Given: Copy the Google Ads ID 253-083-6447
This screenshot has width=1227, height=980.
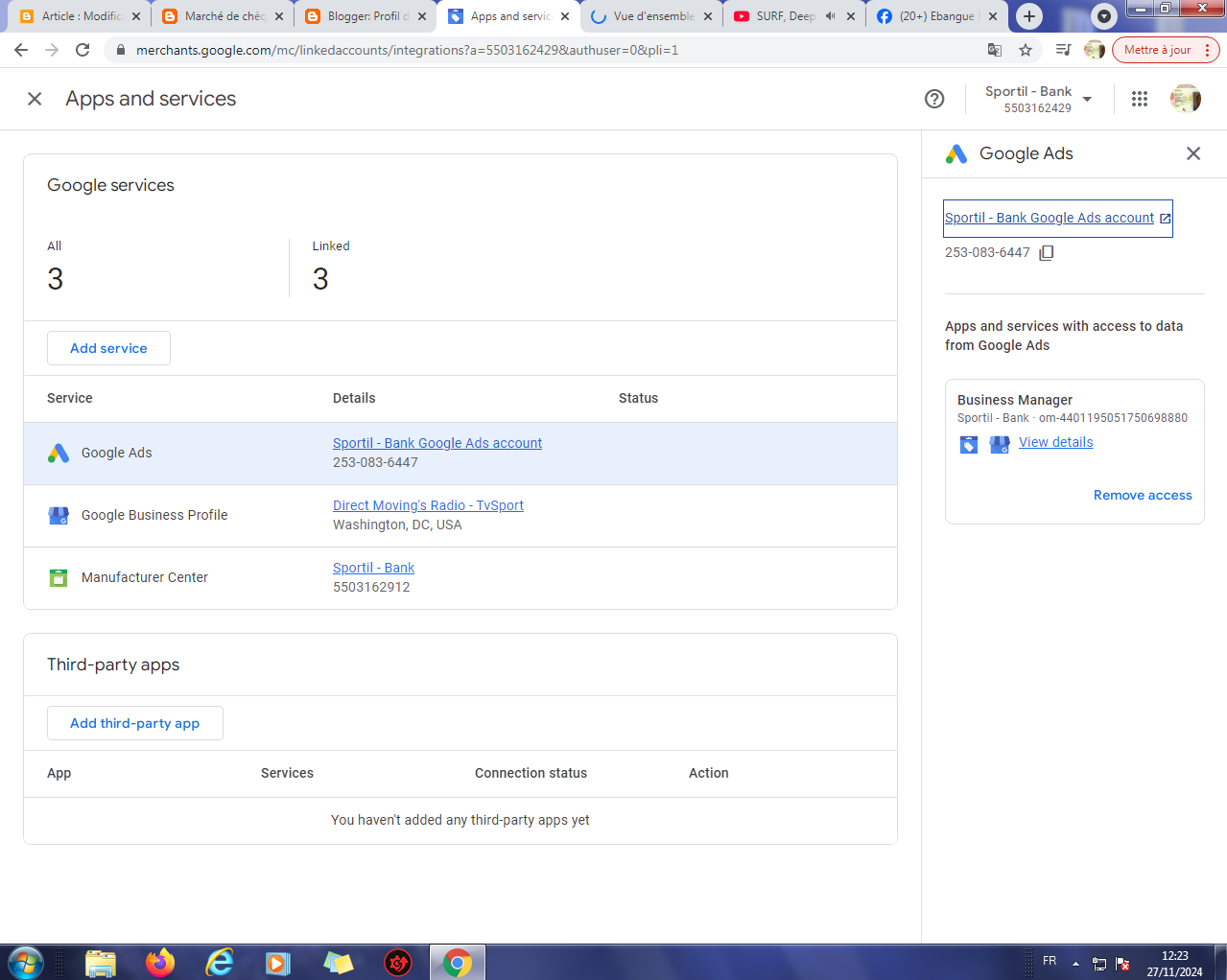Looking at the screenshot, I should (1047, 253).
